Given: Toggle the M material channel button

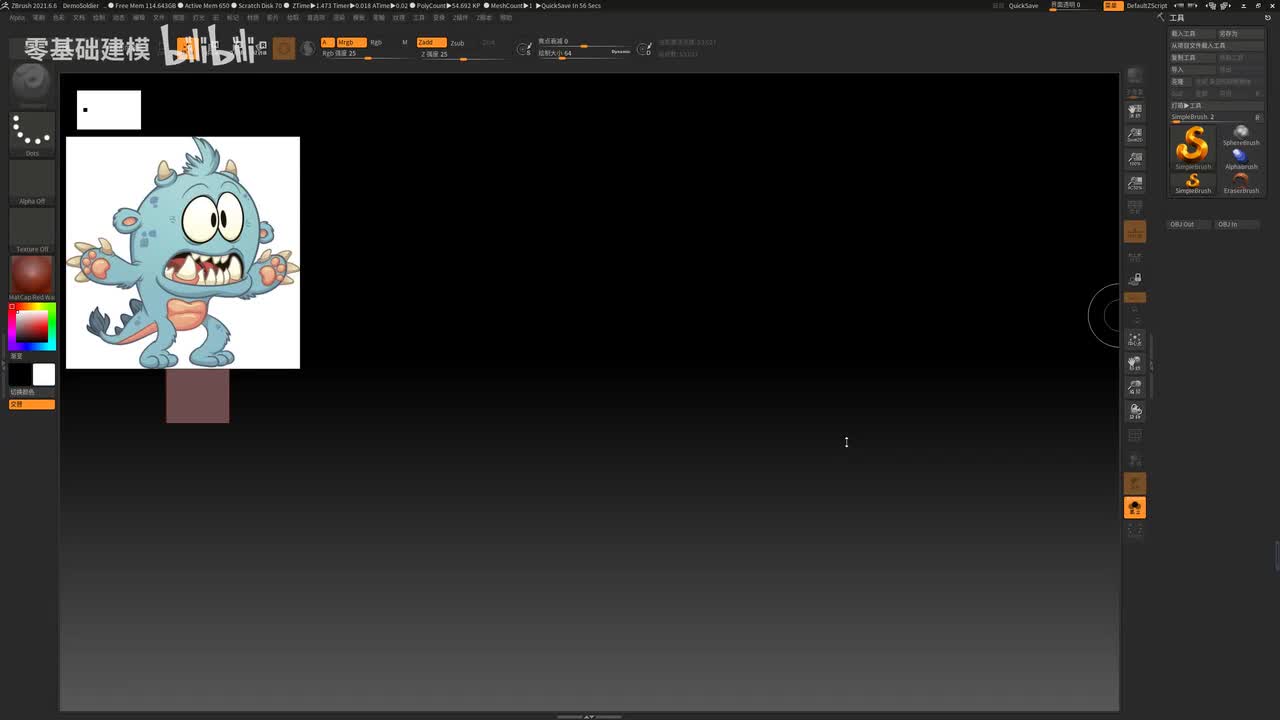Looking at the screenshot, I should click(405, 42).
